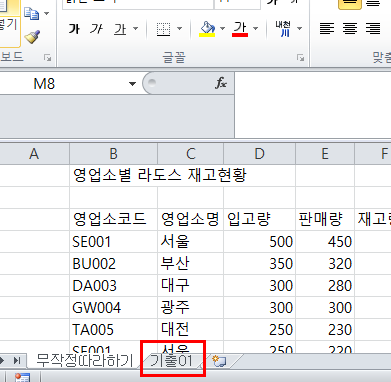Select the 영업소코드 header cell

pyautogui.click(x=113, y=219)
